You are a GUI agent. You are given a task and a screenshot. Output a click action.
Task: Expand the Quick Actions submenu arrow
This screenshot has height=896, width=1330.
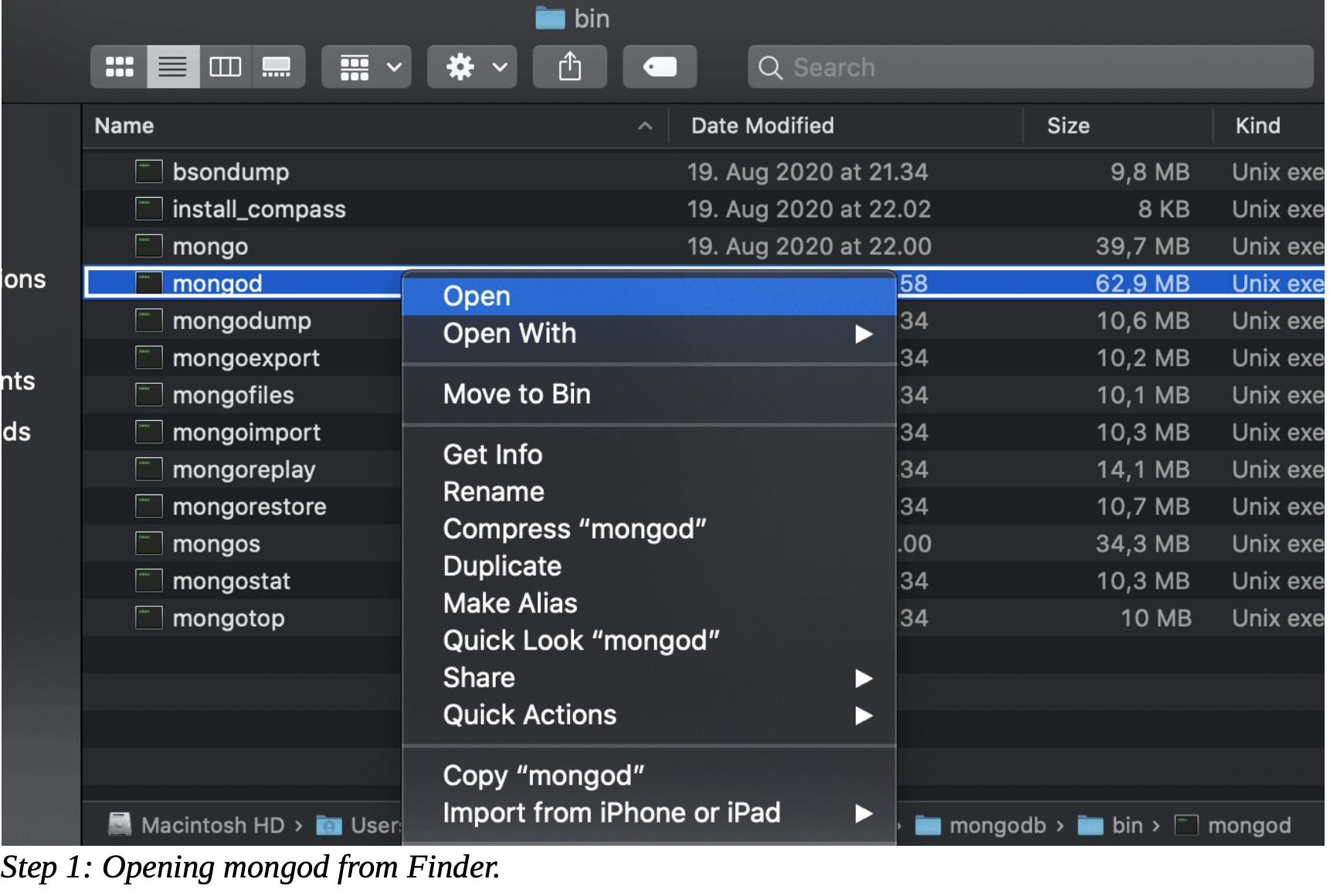click(x=863, y=715)
